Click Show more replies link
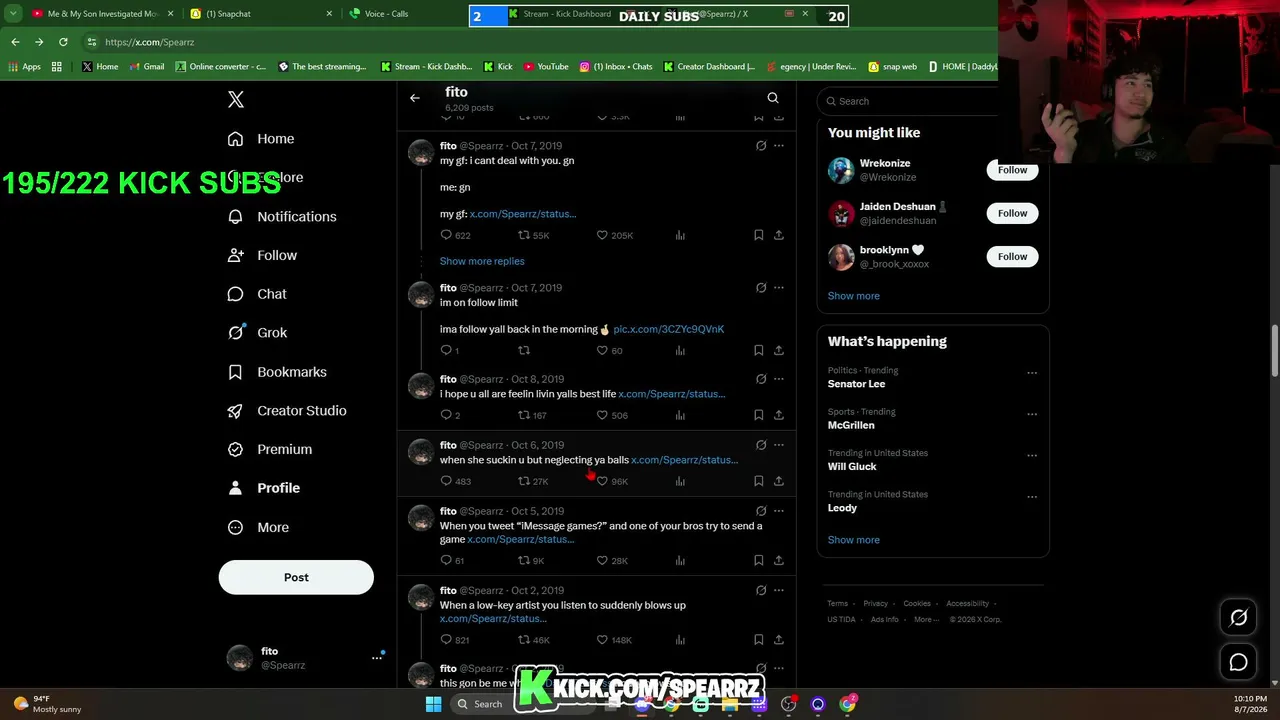1280x720 pixels. (482, 261)
